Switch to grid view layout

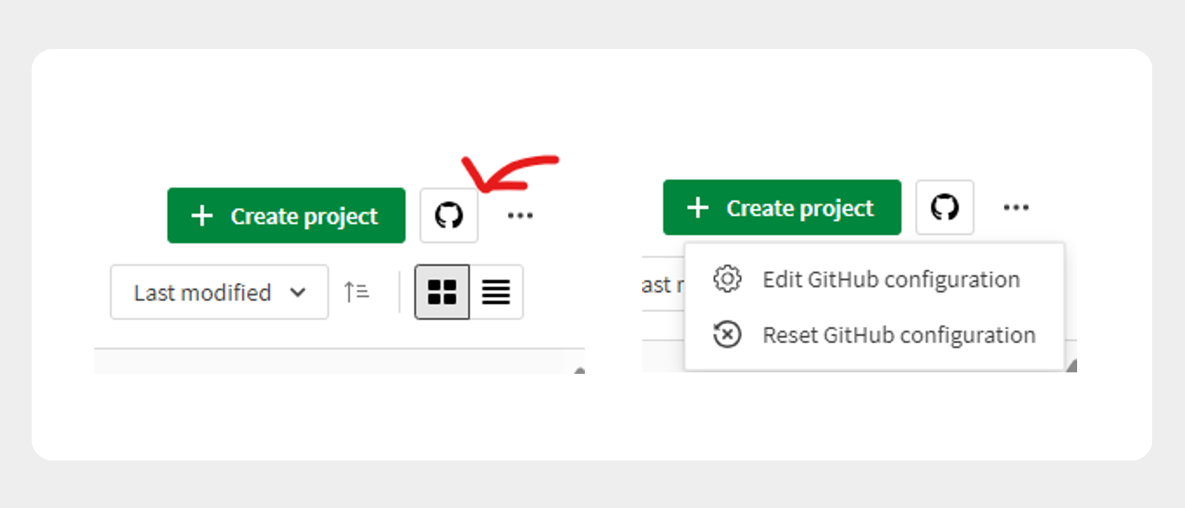coord(442,292)
